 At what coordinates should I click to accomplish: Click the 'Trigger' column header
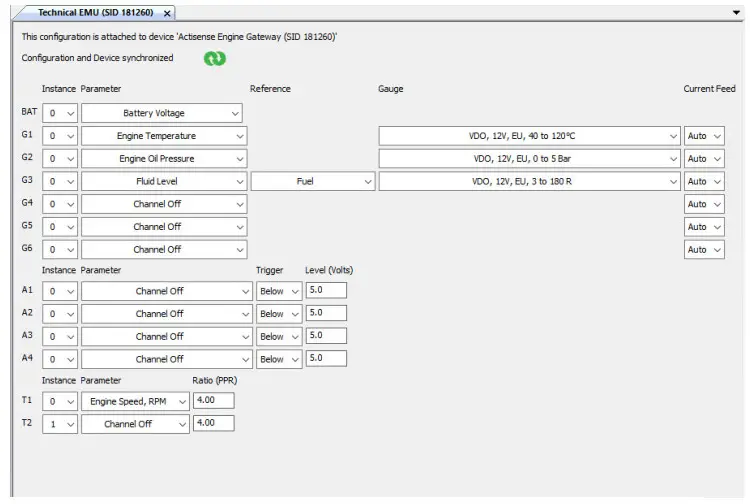pyautogui.click(x=269, y=270)
